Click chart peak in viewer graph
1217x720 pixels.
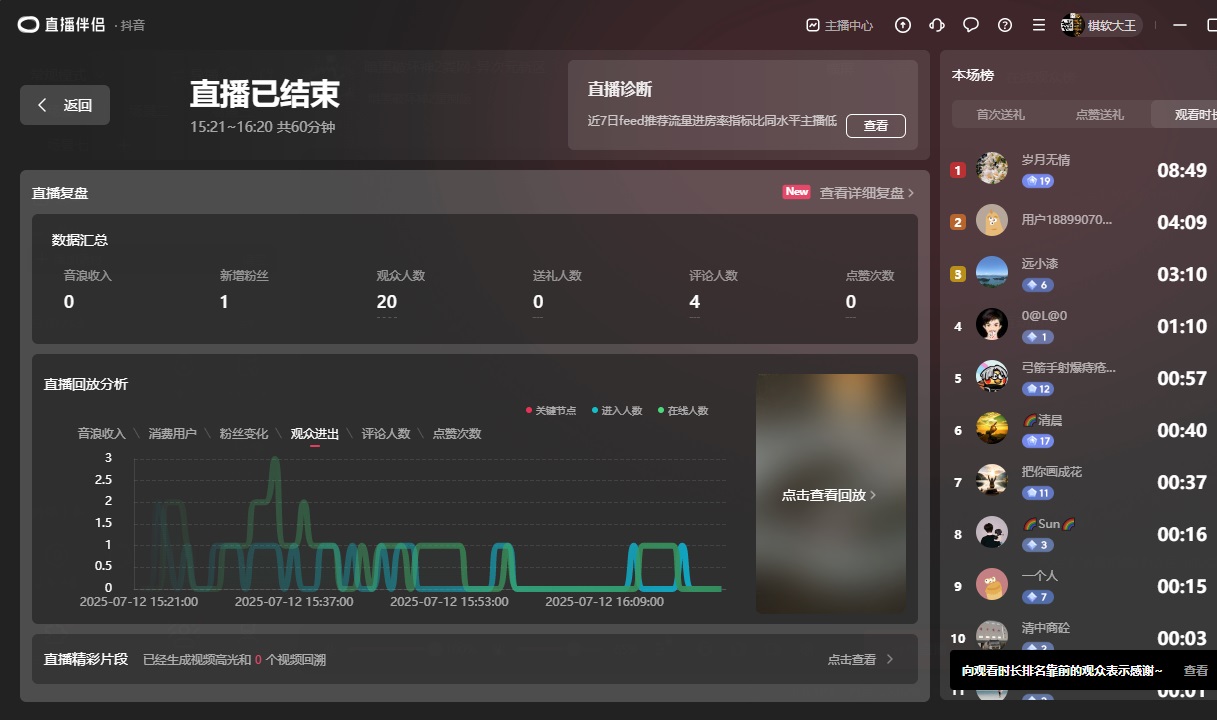(x=276, y=461)
